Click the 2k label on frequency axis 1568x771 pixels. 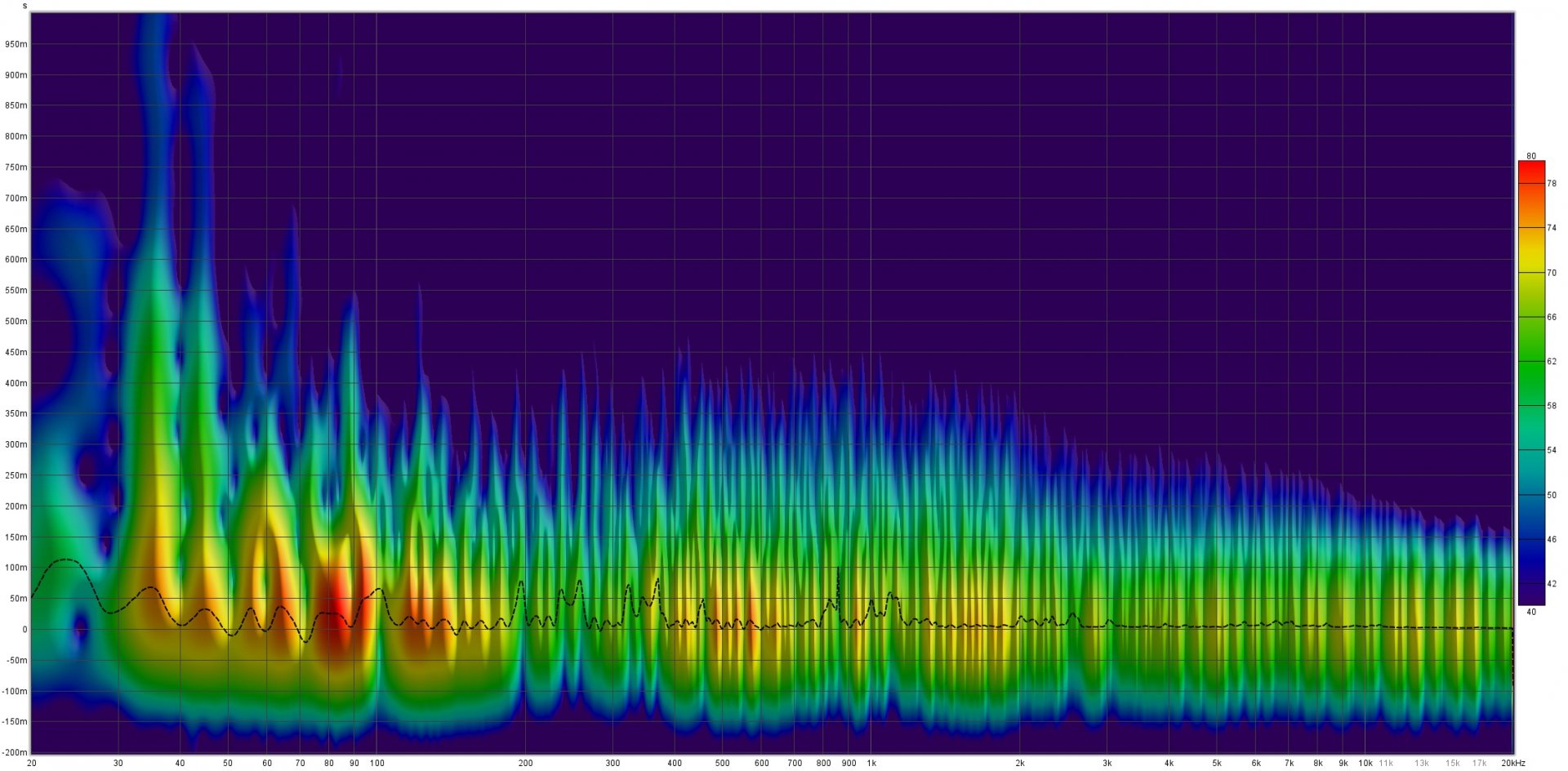[x=1020, y=763]
